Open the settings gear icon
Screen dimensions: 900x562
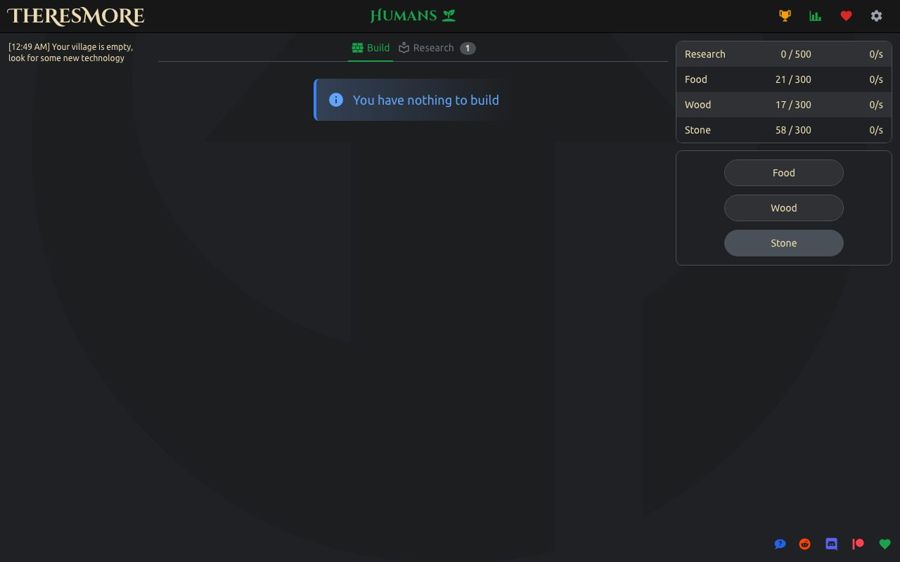(876, 16)
